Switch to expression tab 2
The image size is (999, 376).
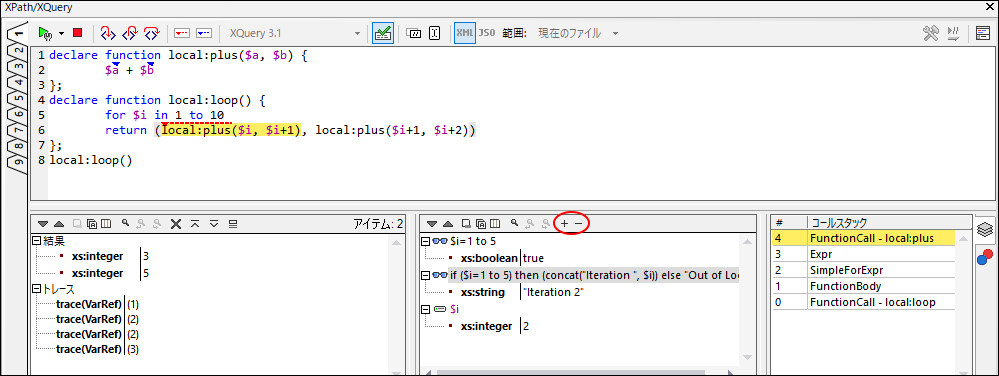(18, 50)
